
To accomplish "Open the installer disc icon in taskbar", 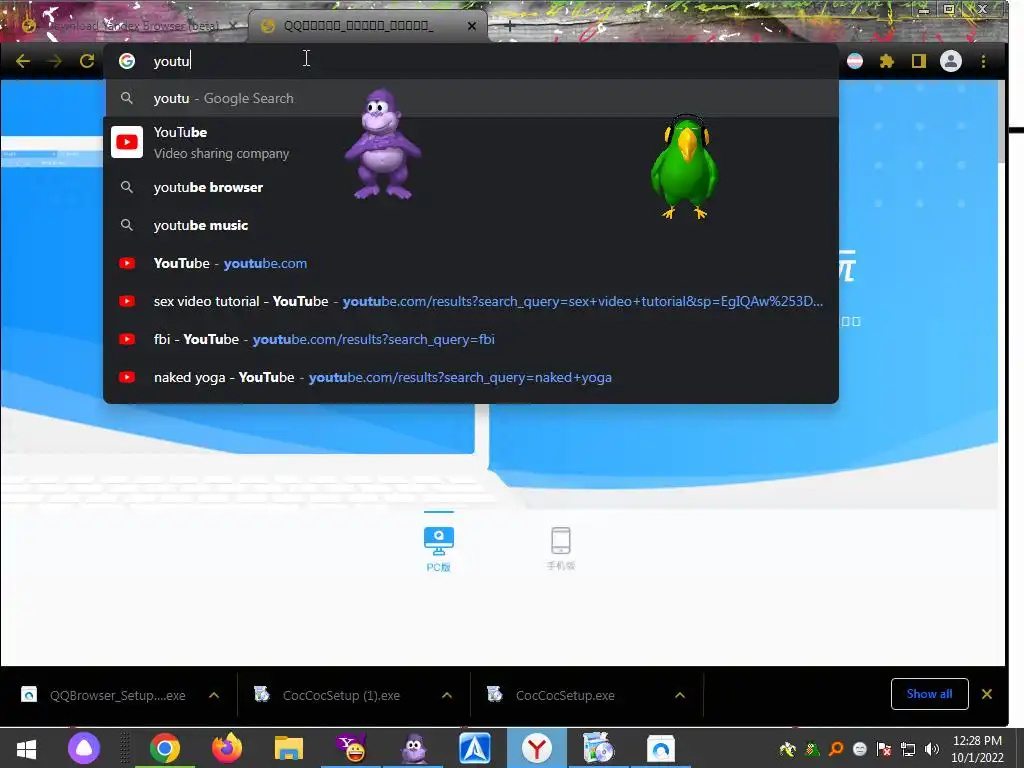I will coord(598,748).
